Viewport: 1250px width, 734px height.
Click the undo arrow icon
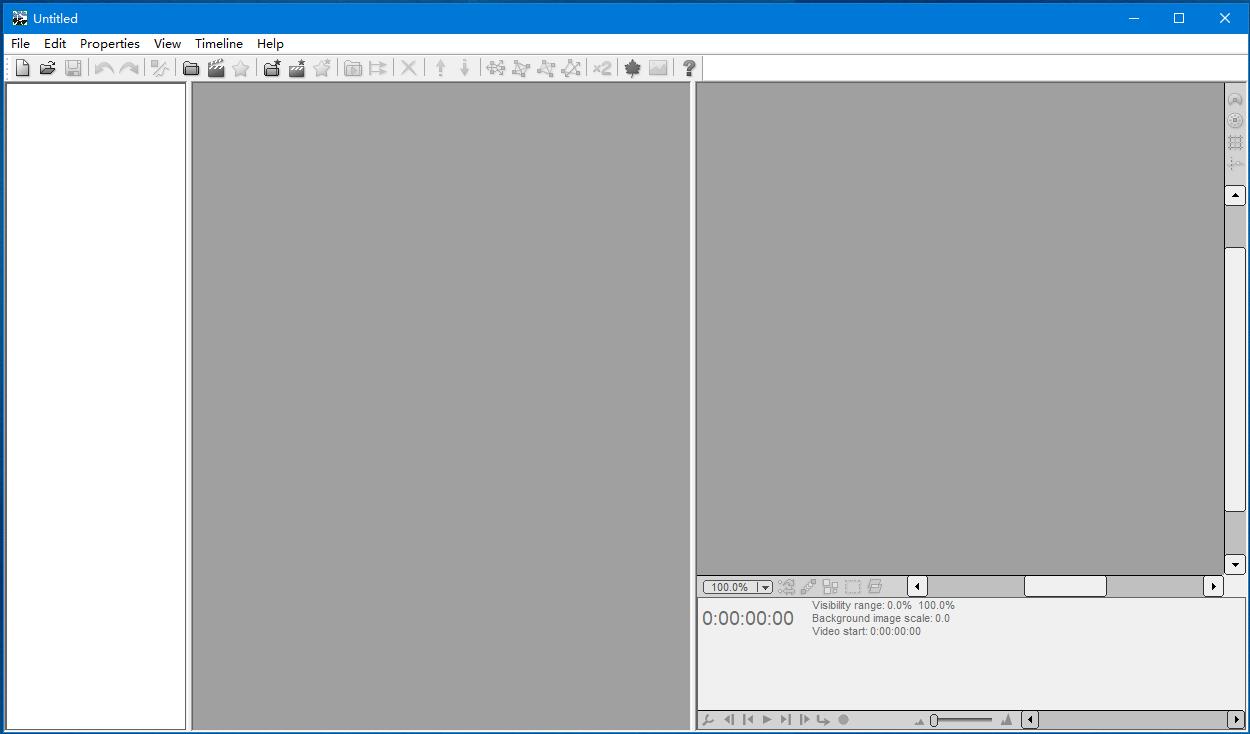point(104,68)
